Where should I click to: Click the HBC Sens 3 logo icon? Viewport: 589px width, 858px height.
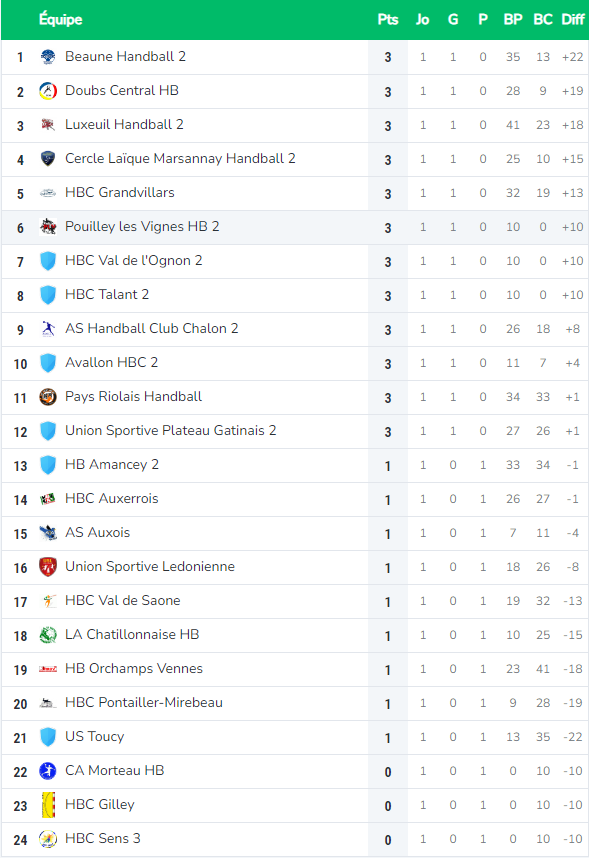click(48, 839)
